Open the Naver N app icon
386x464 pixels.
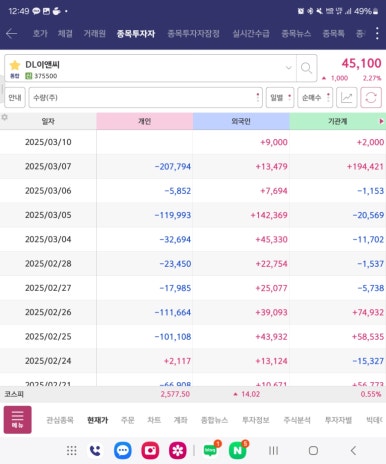pos(238,450)
